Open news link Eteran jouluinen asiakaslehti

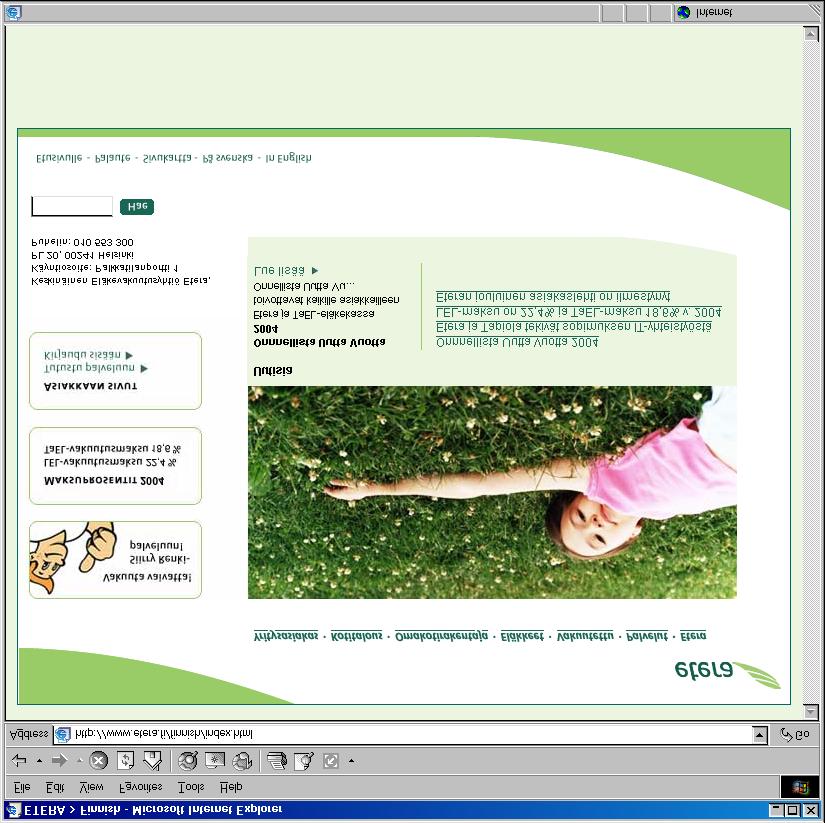pyautogui.click(x=552, y=296)
